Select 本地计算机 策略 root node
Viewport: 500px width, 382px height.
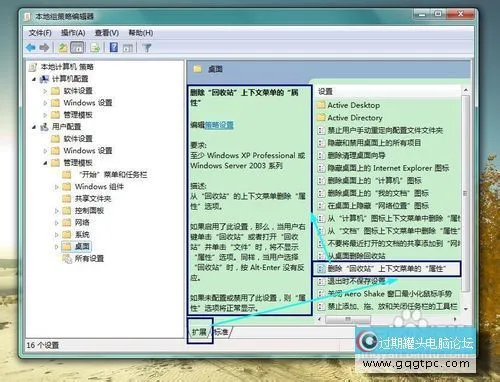pos(67,67)
